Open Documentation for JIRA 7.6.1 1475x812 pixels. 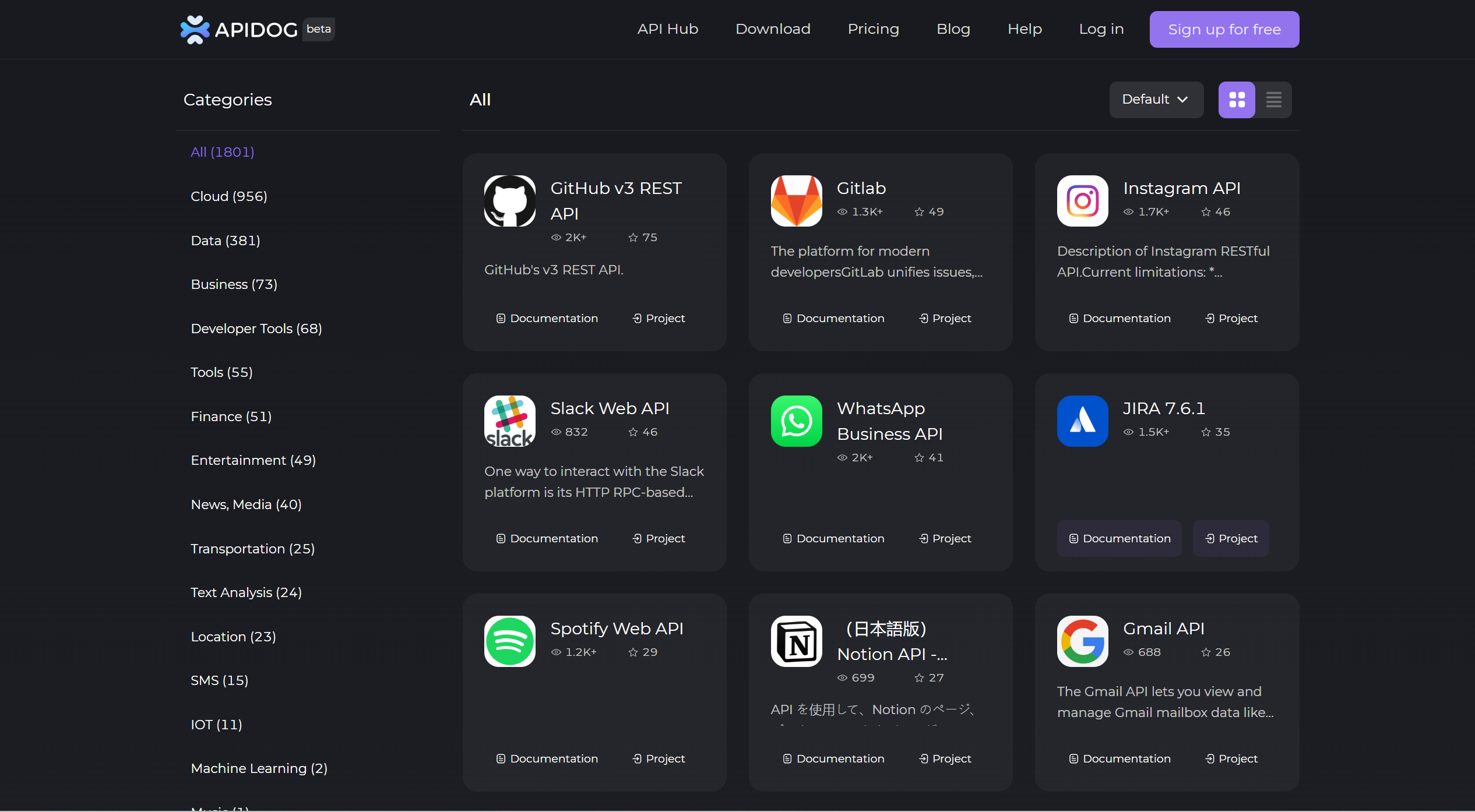[1120, 538]
